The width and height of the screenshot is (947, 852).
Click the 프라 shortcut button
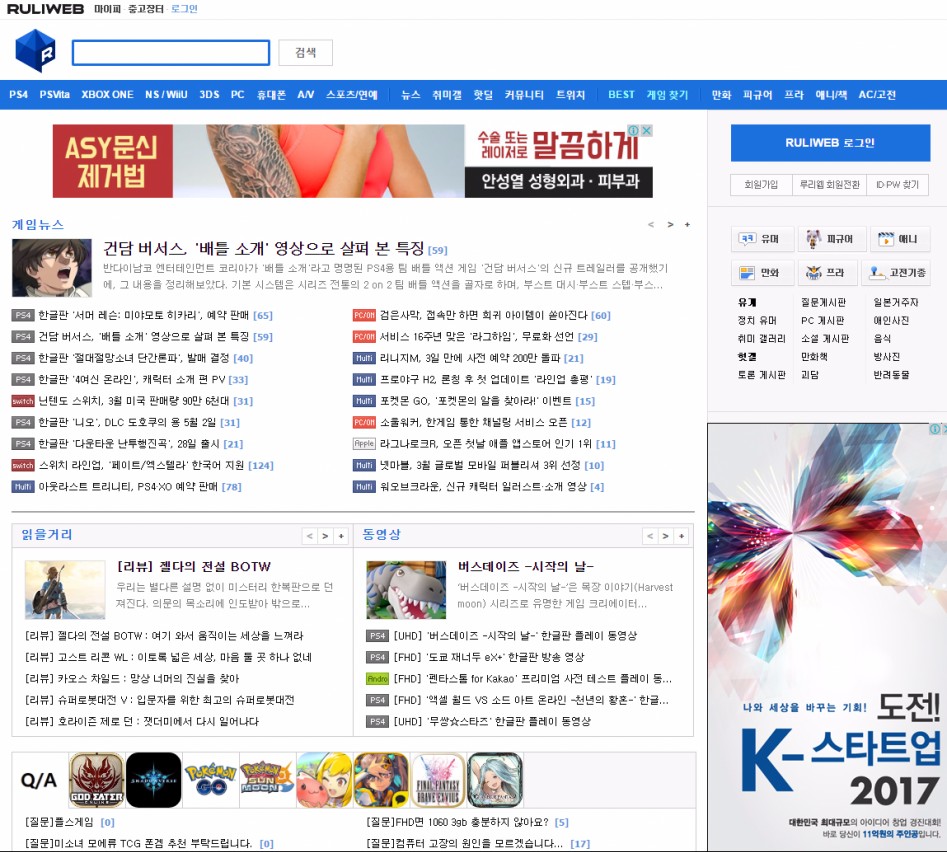point(827,273)
